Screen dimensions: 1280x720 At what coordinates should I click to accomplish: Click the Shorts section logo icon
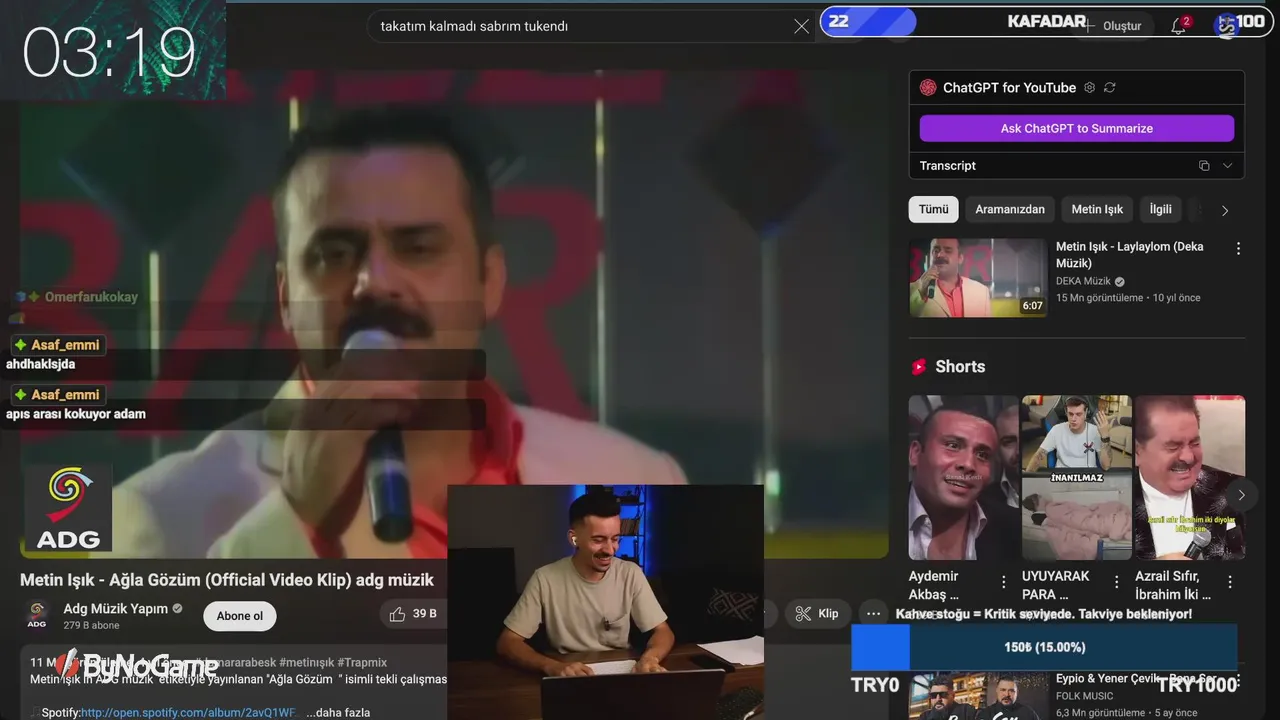(918, 367)
